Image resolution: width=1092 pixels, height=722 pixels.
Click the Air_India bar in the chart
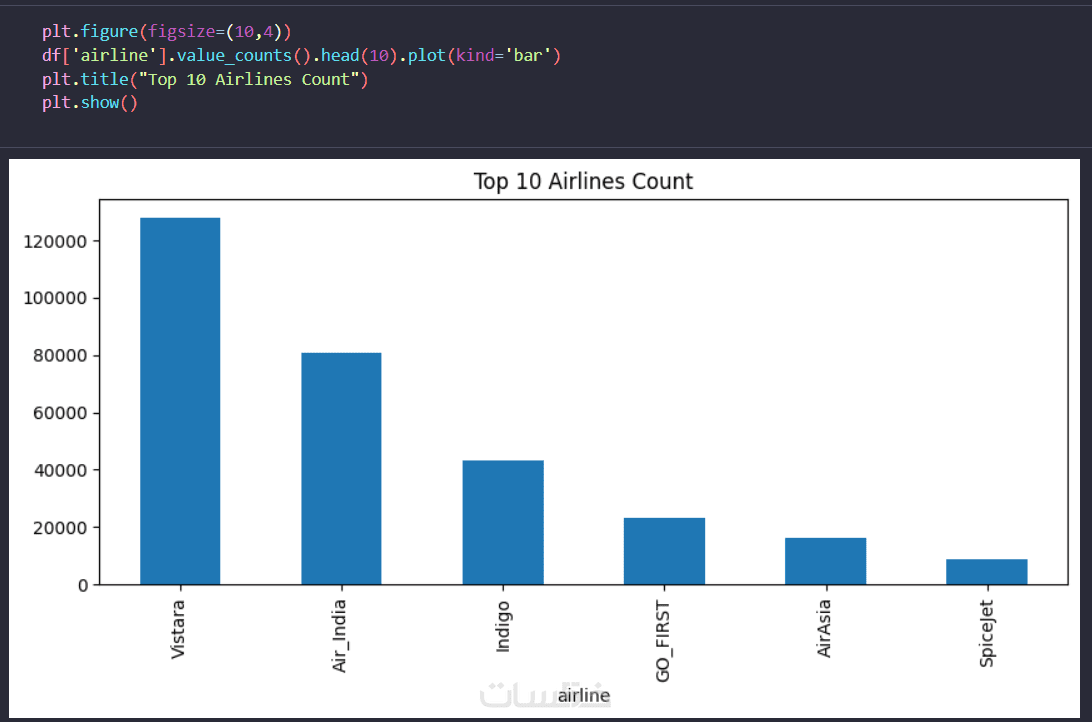pos(341,469)
